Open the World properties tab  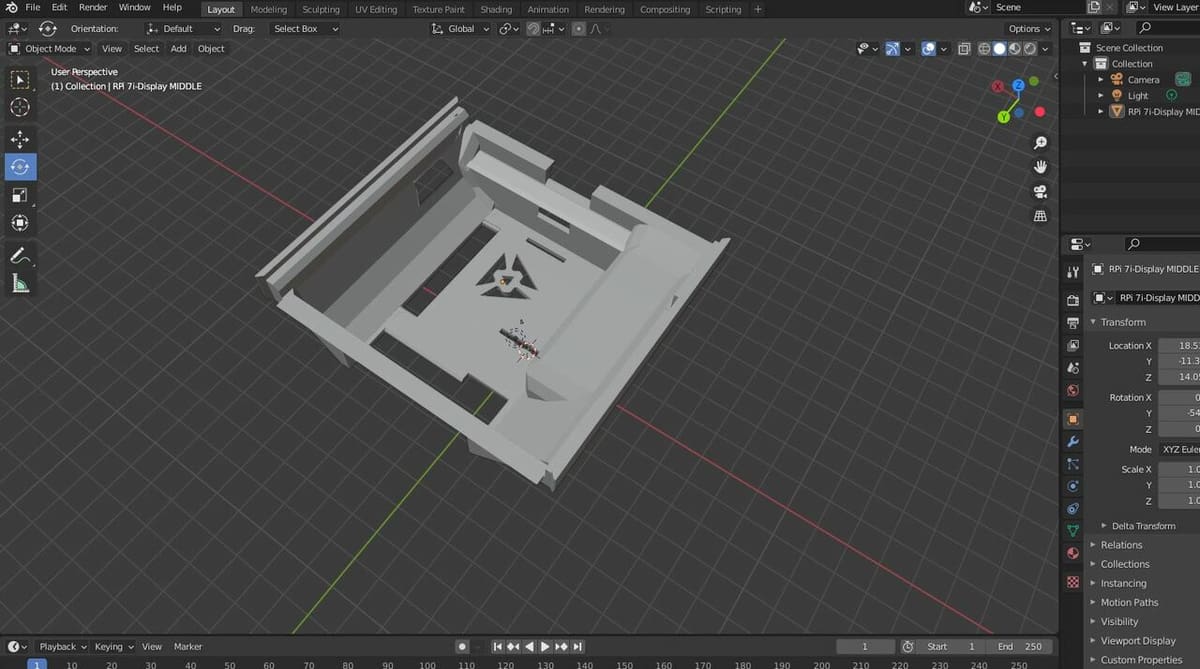pyautogui.click(x=1073, y=391)
